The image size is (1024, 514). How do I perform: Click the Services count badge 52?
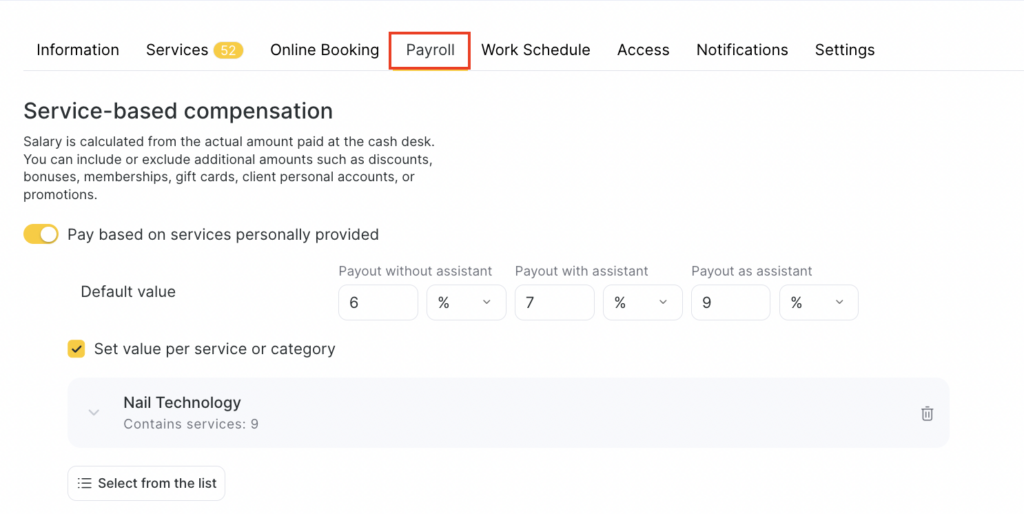(x=228, y=50)
